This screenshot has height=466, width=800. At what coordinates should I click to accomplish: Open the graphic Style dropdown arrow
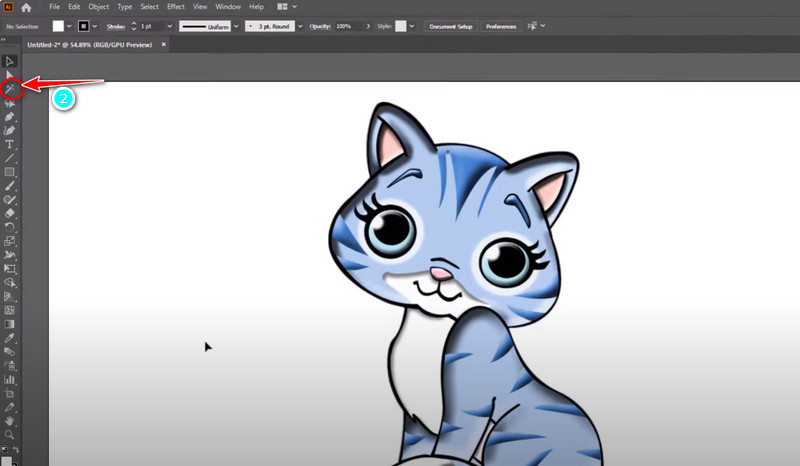(x=412, y=26)
